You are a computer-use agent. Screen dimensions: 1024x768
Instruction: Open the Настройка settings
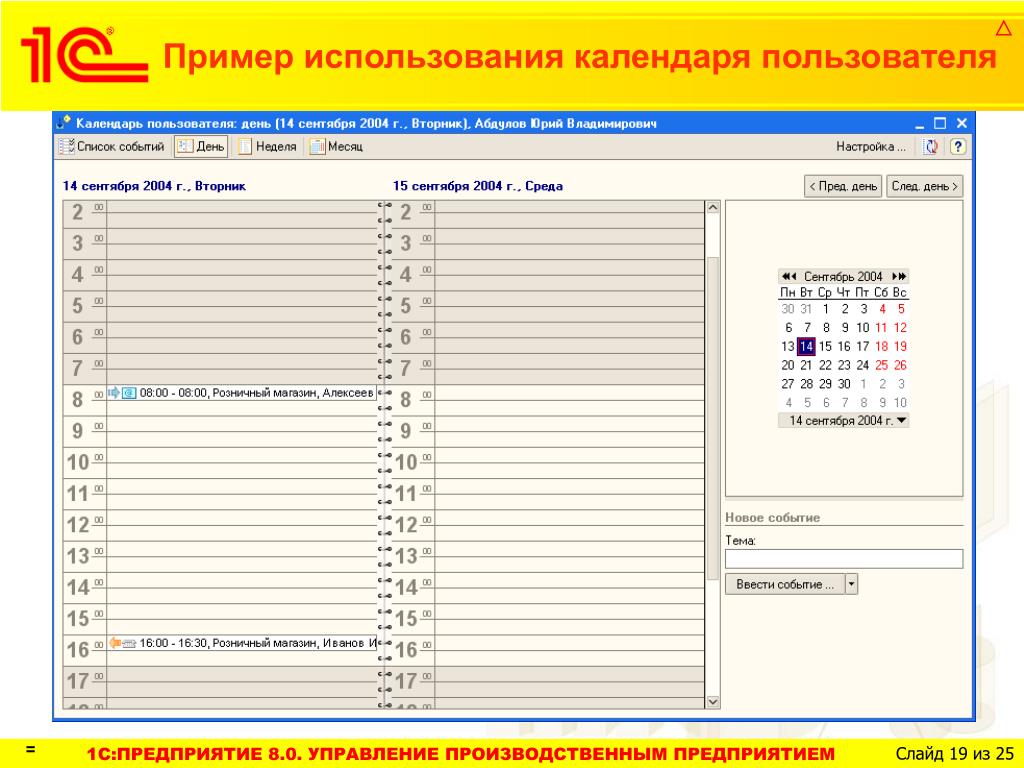[871, 147]
